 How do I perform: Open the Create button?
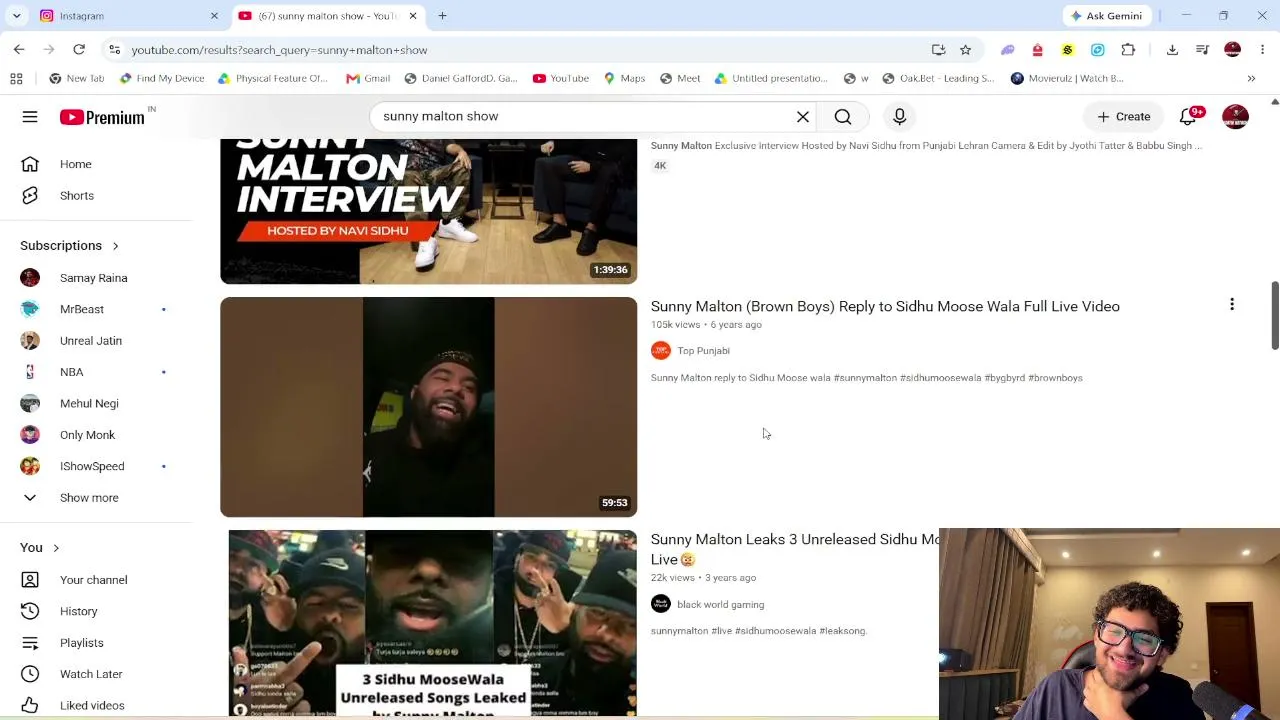click(x=1123, y=117)
